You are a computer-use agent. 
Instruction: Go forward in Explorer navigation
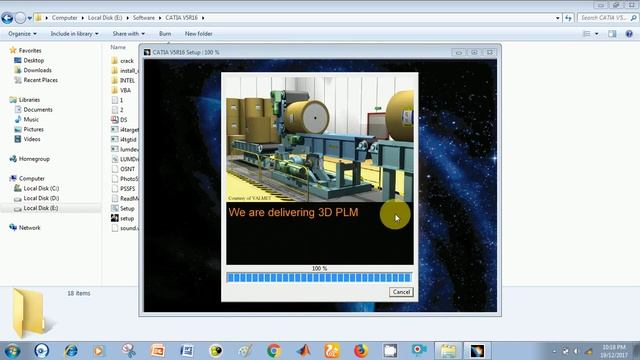coord(20,18)
